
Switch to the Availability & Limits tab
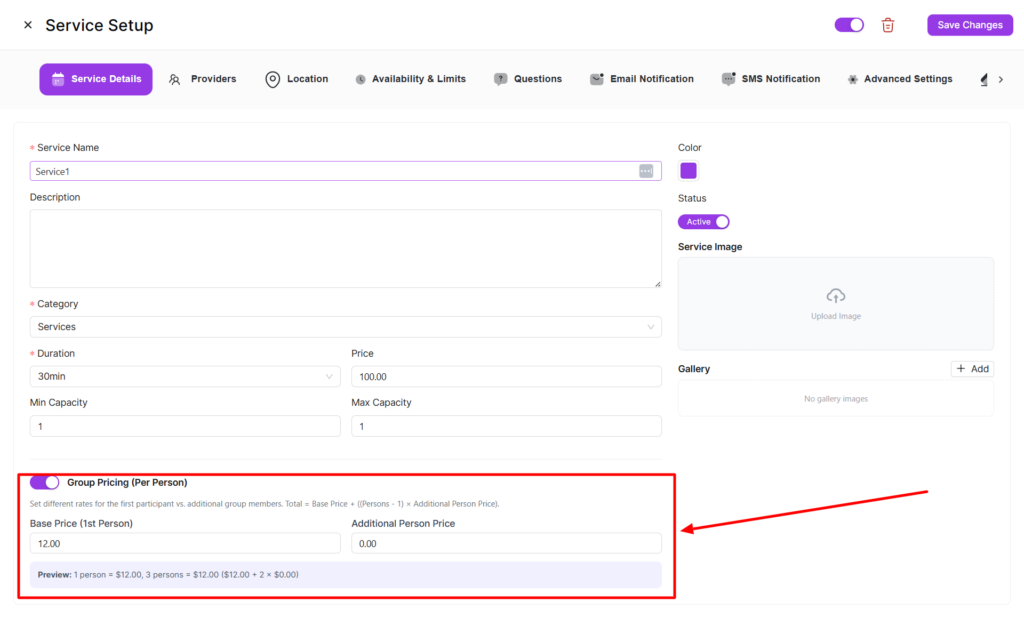[410, 79]
